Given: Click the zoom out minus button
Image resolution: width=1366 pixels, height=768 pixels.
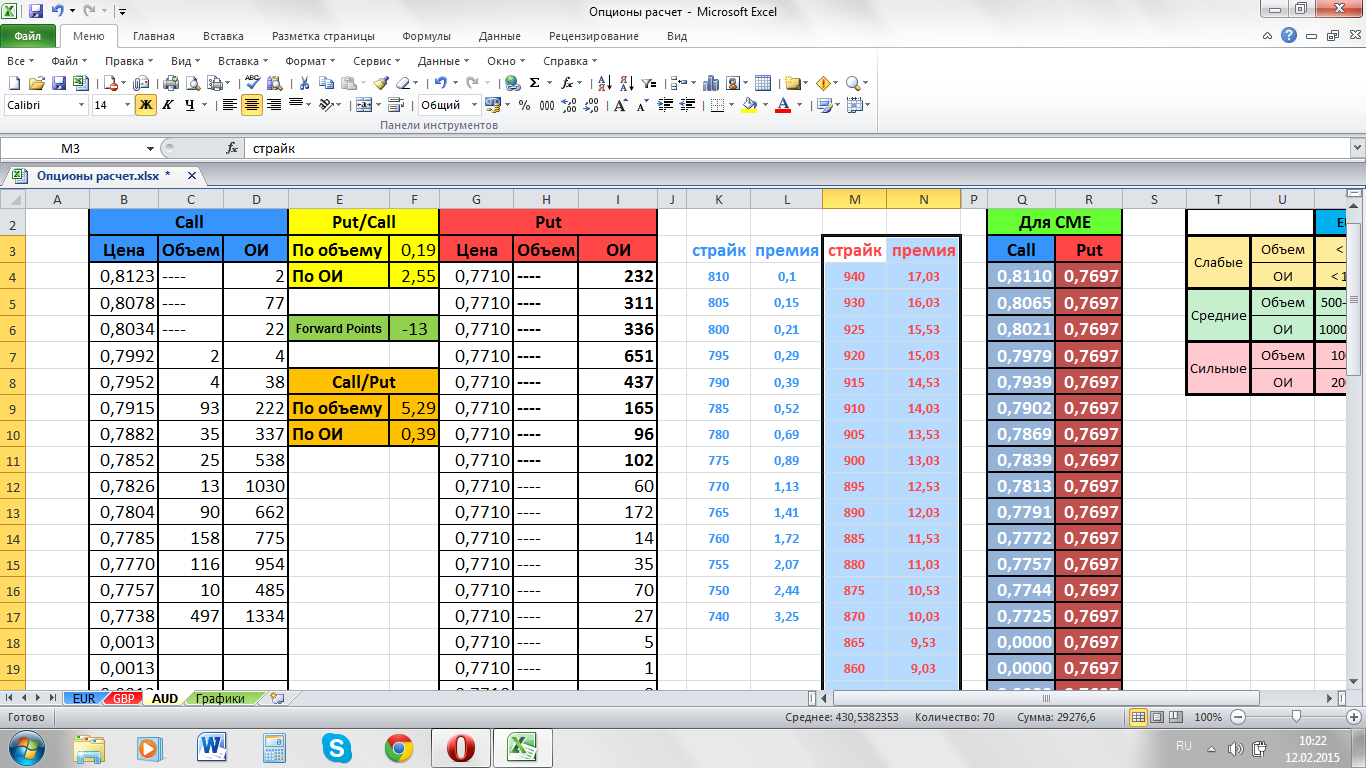Looking at the screenshot, I should (1237, 717).
